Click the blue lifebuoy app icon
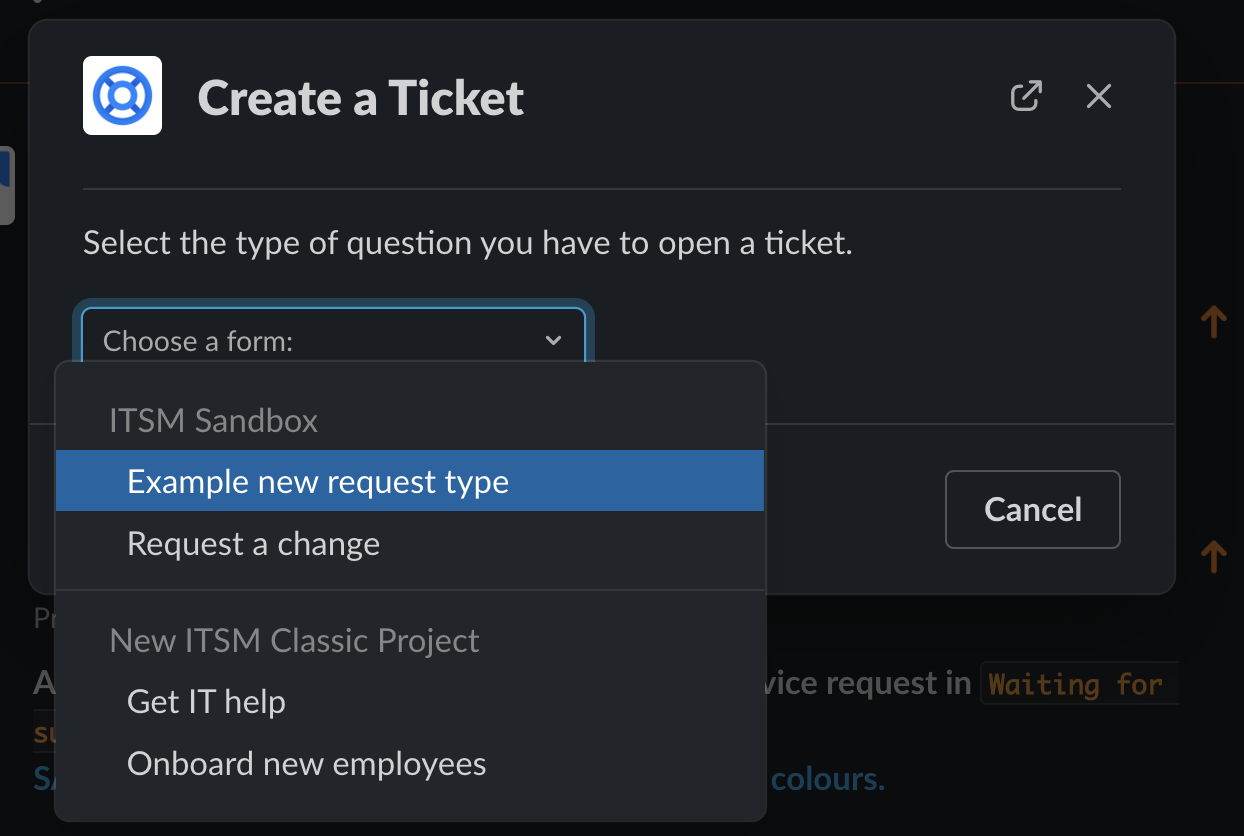The image size is (1244, 836). [x=122, y=96]
